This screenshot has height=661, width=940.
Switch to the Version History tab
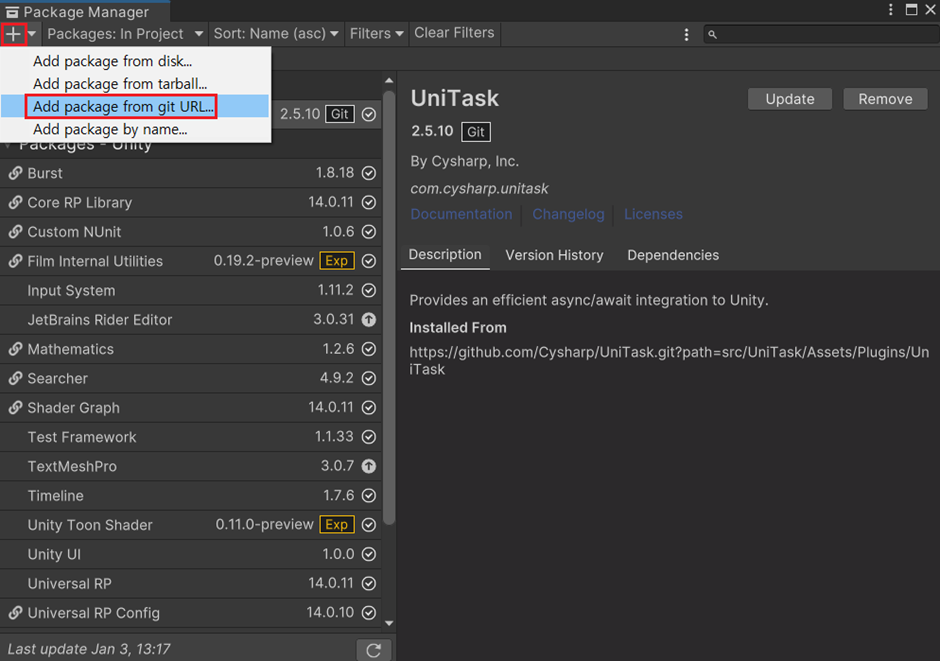554,255
